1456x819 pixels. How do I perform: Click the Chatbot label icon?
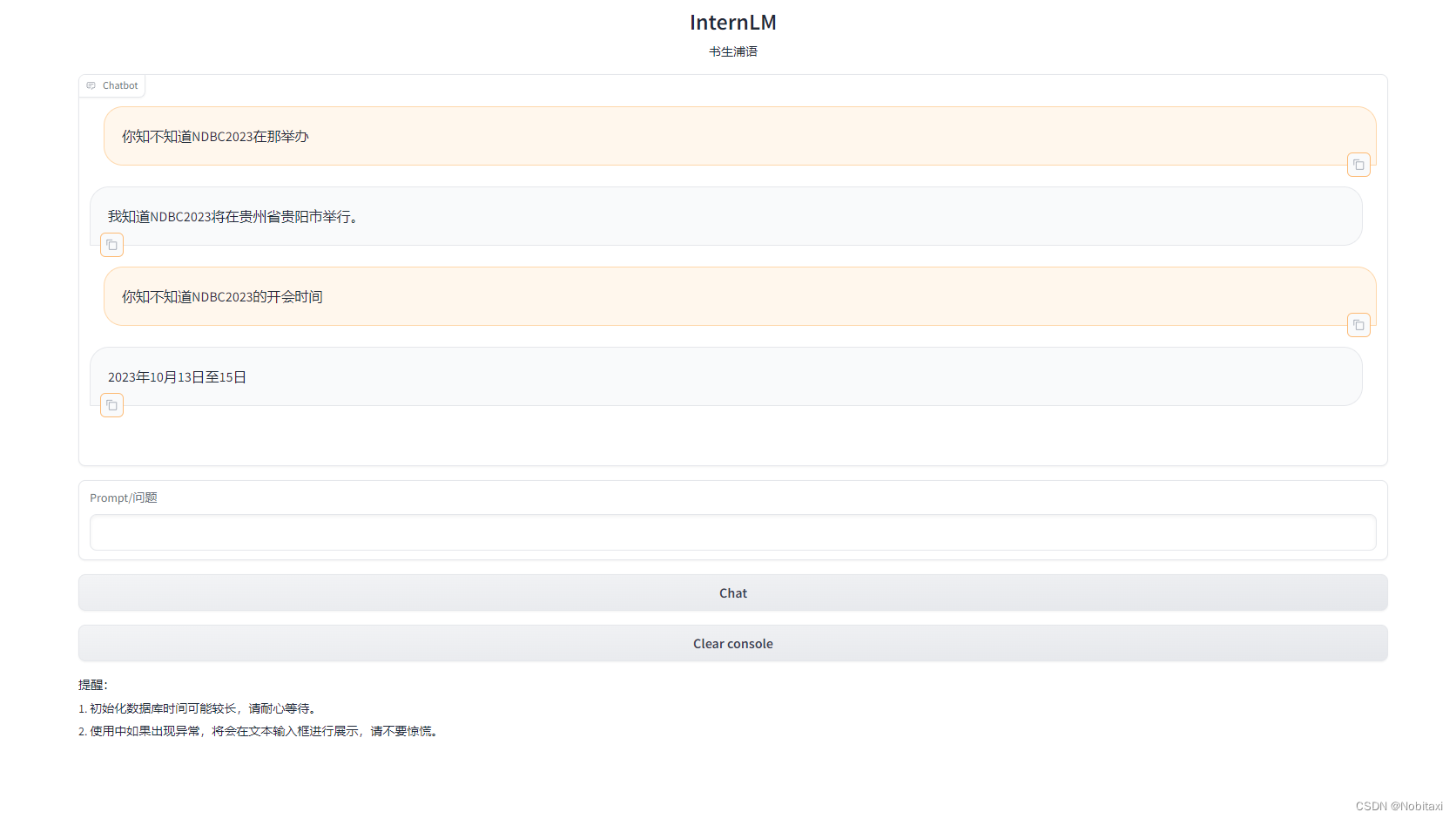91,85
